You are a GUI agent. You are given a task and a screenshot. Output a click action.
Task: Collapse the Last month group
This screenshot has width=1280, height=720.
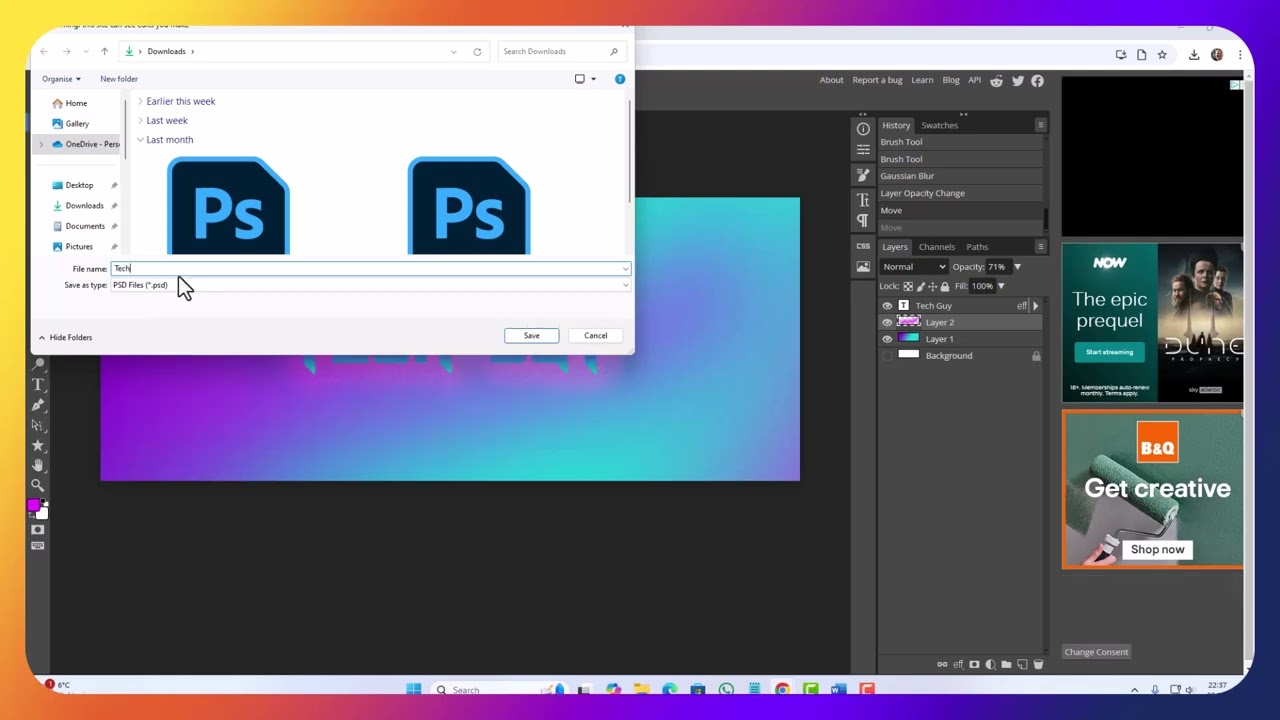click(x=140, y=140)
